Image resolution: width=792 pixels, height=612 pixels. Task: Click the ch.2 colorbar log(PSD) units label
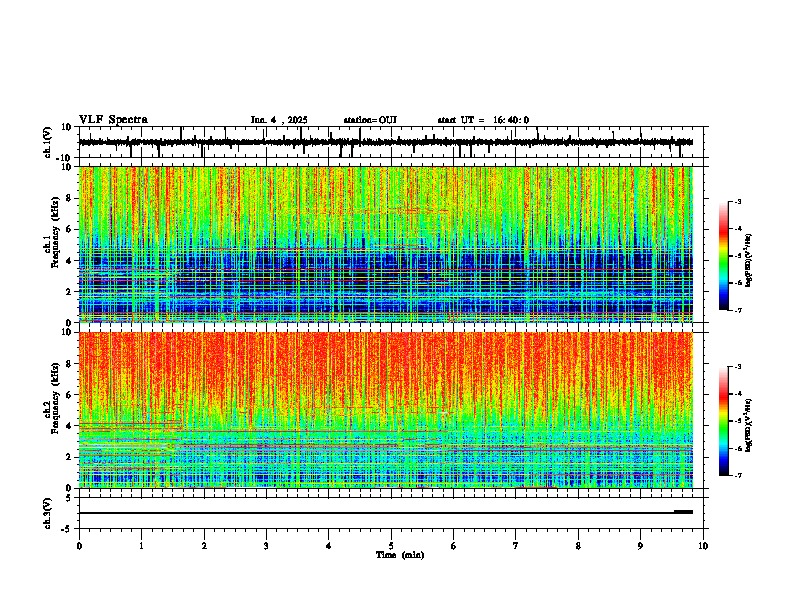point(749,425)
